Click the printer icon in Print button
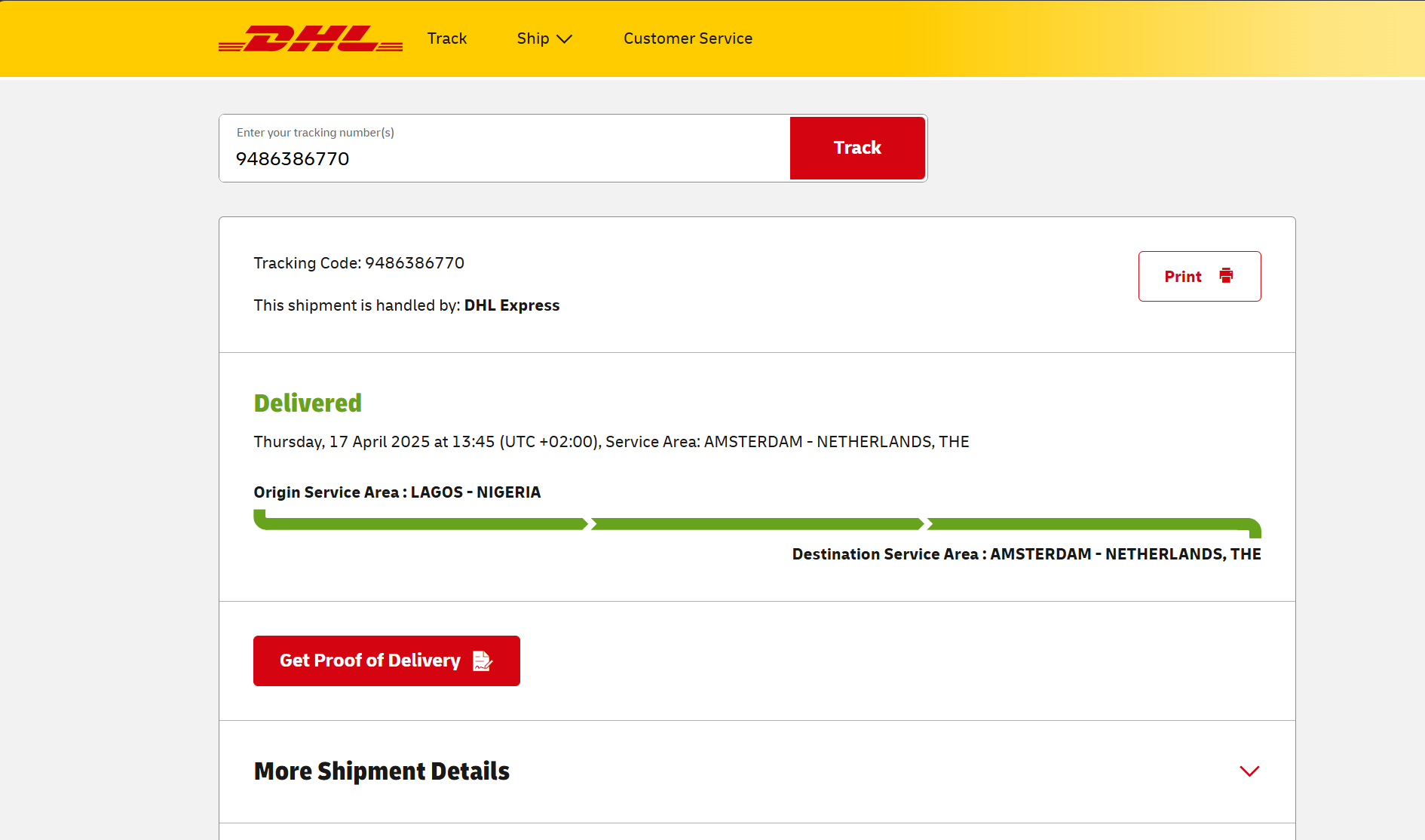Viewport: 1425px width, 840px height. click(1226, 276)
